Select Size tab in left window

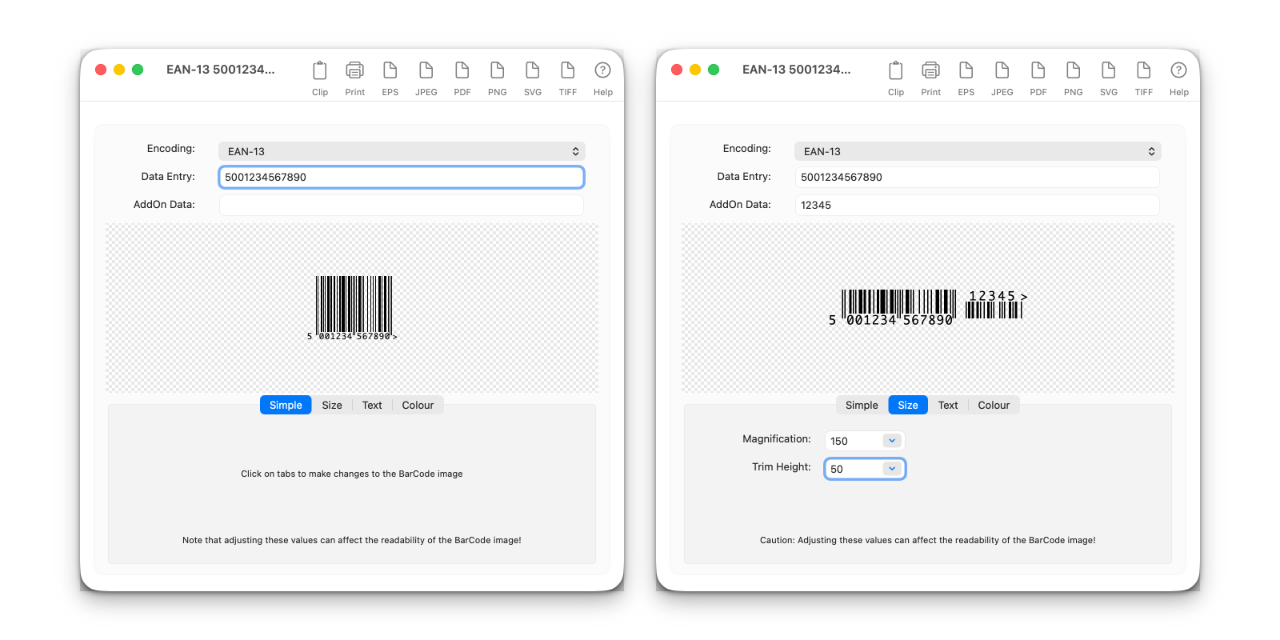(332, 405)
